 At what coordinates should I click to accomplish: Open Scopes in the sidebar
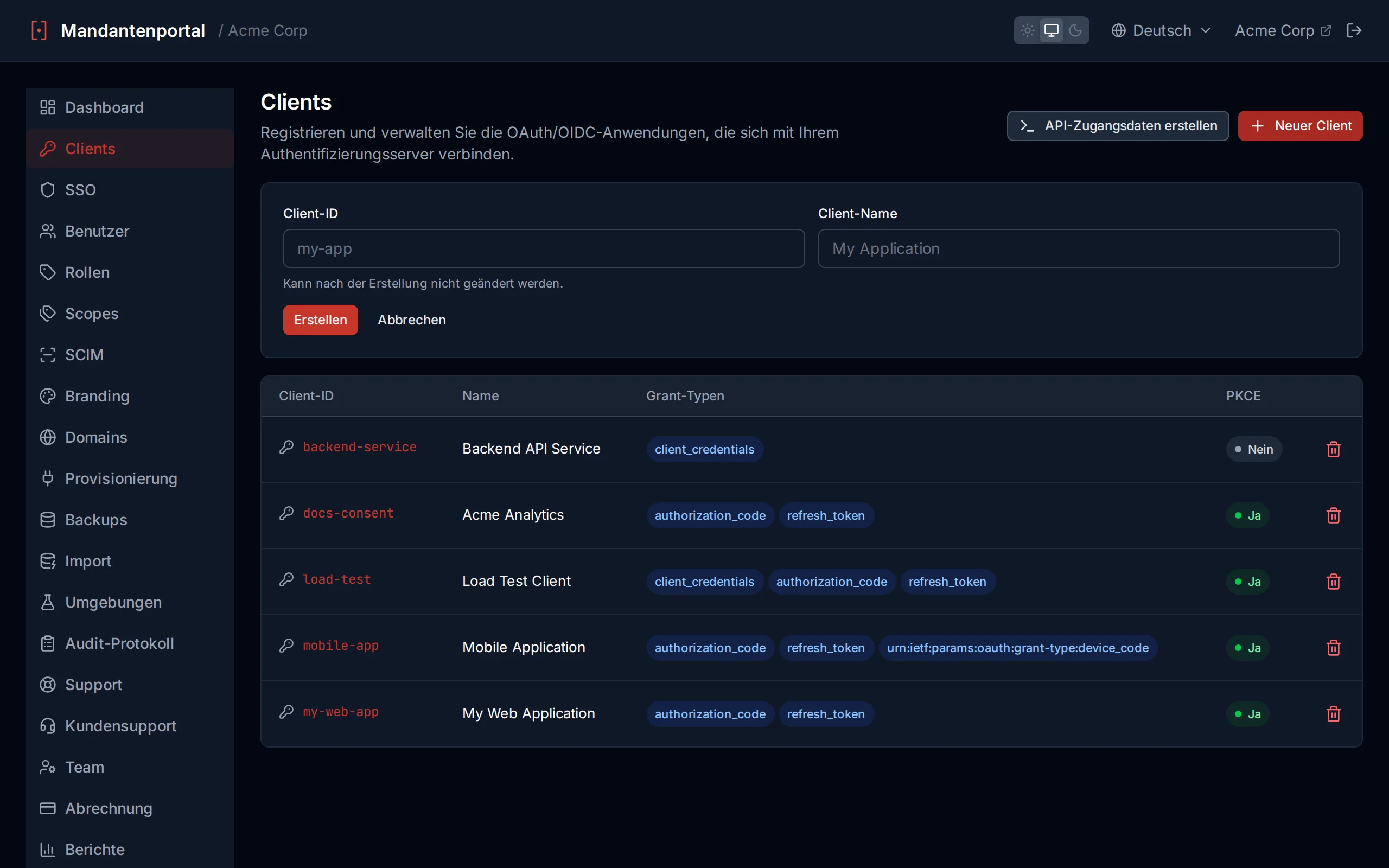pyautogui.click(x=130, y=314)
